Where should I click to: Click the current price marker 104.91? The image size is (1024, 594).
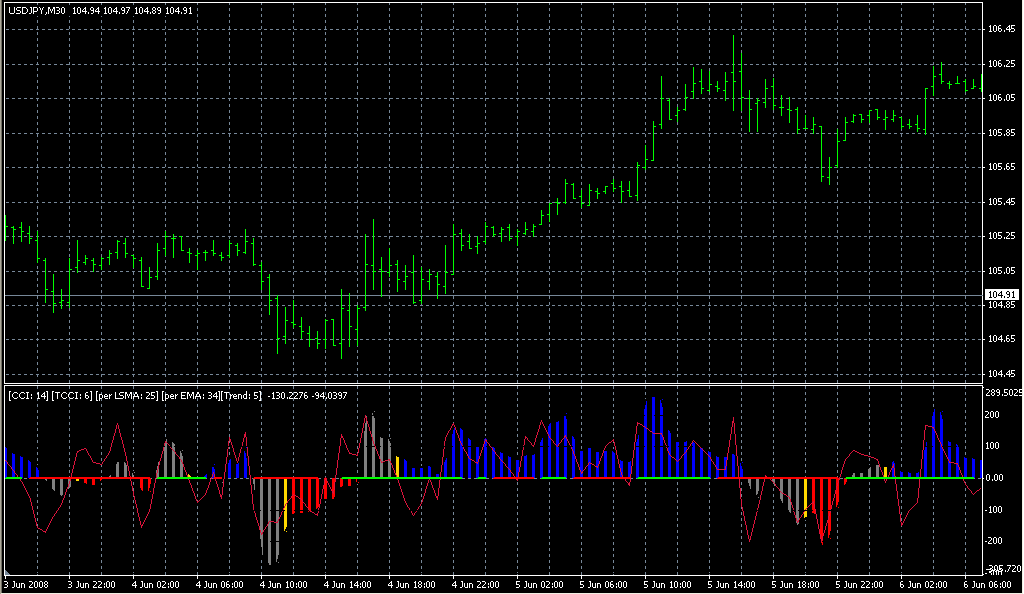pos(1001,295)
